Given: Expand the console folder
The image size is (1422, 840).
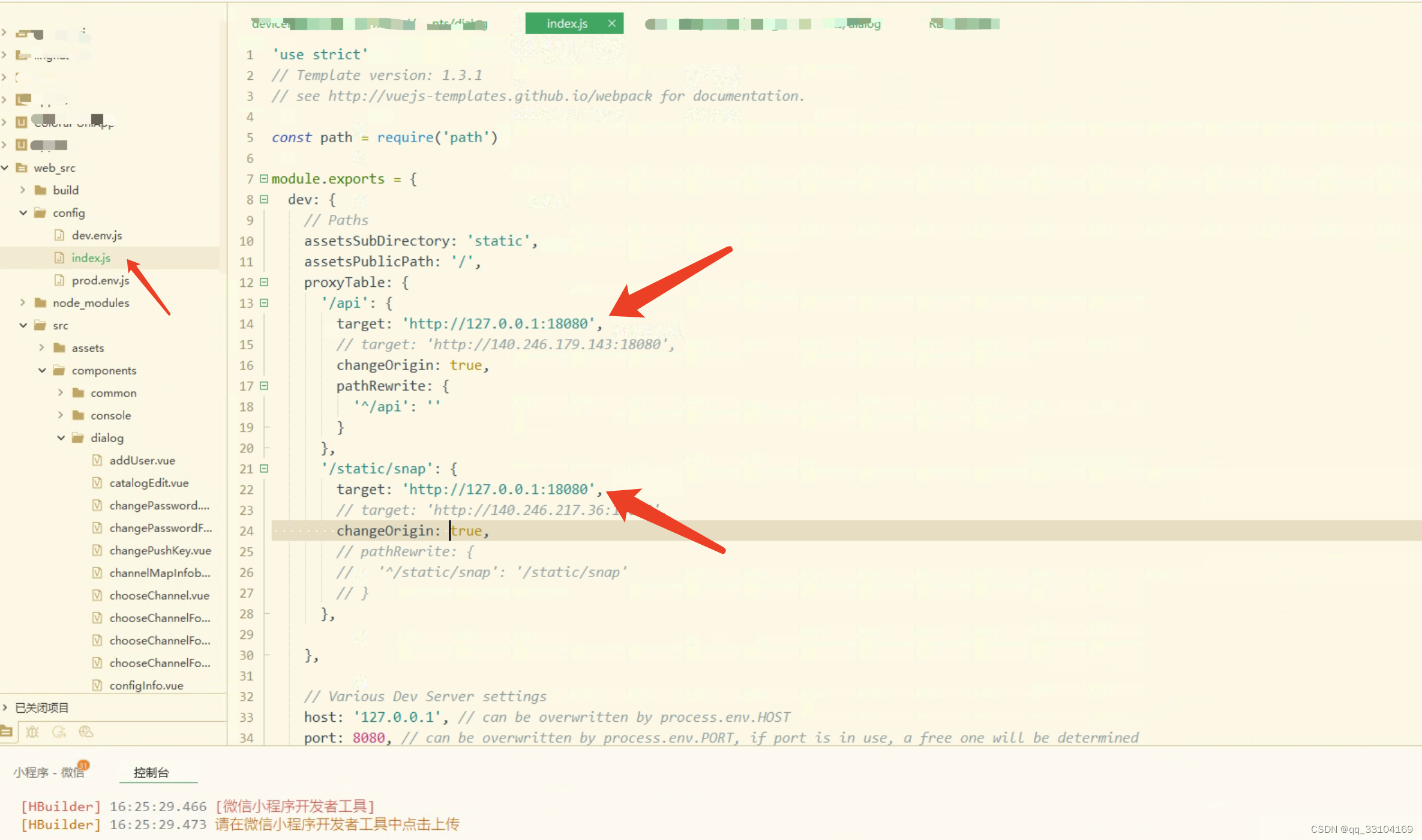Looking at the screenshot, I should coord(60,415).
